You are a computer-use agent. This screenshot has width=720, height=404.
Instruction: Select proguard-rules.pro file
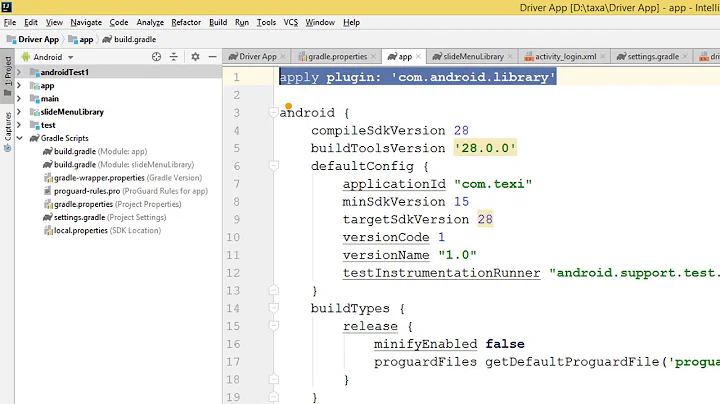pyautogui.click(x=125, y=191)
